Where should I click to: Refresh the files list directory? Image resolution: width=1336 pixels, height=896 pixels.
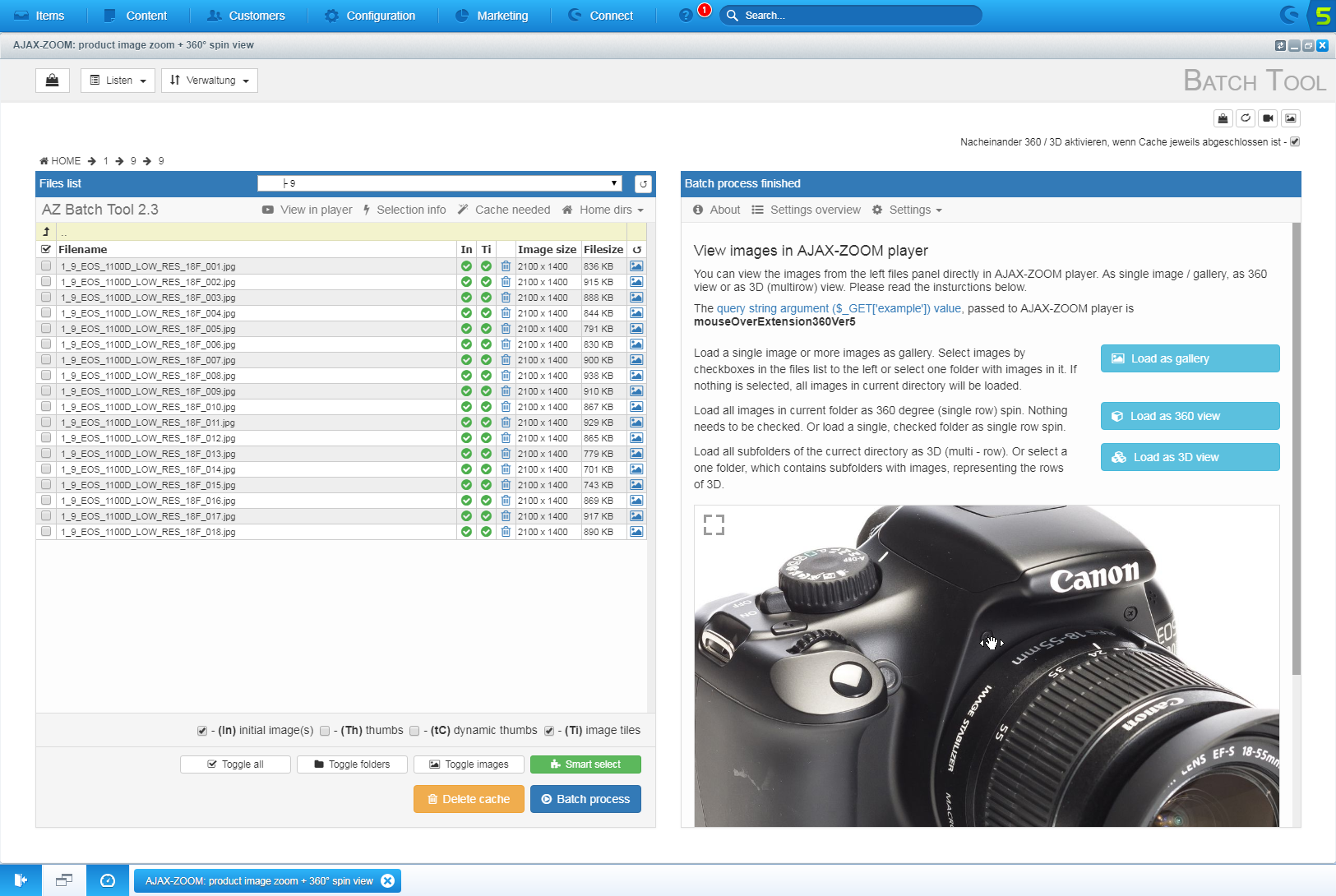[644, 184]
